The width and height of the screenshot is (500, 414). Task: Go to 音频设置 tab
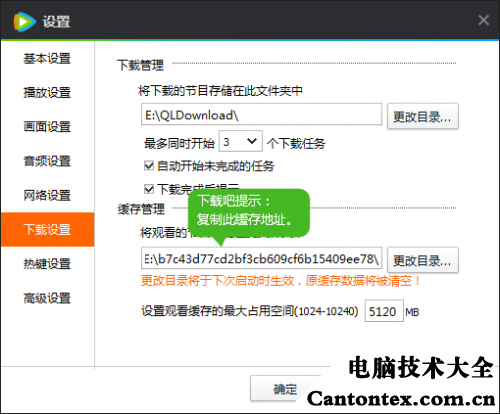point(47,161)
